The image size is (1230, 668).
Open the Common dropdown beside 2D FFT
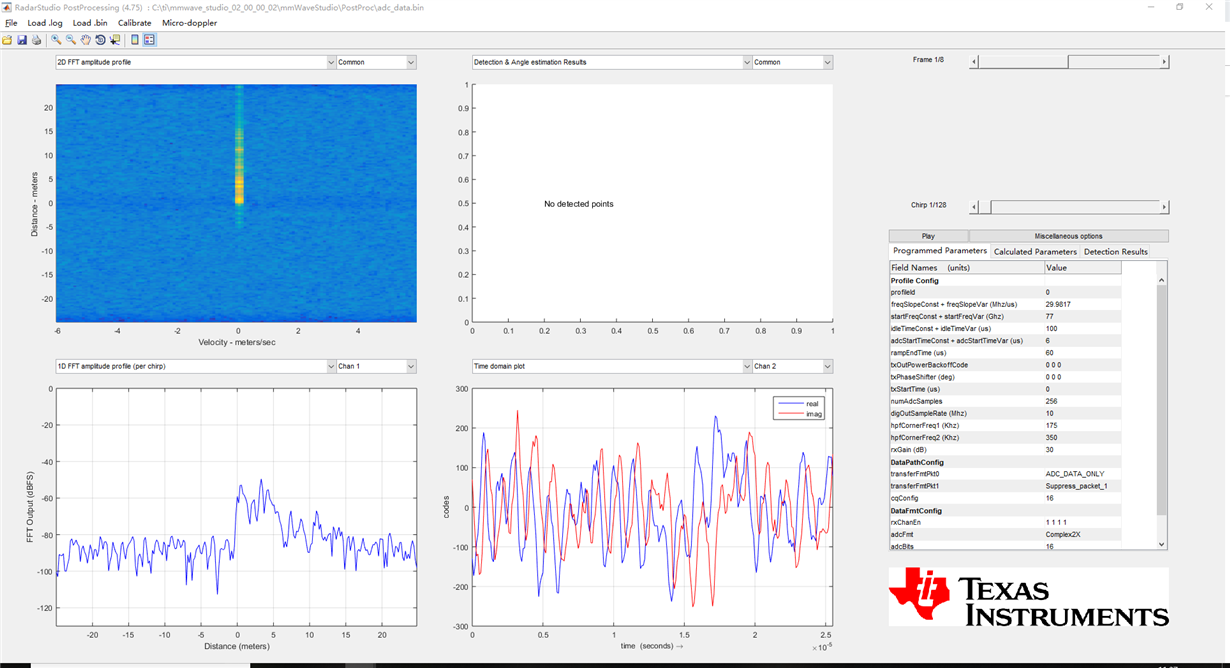(376, 62)
